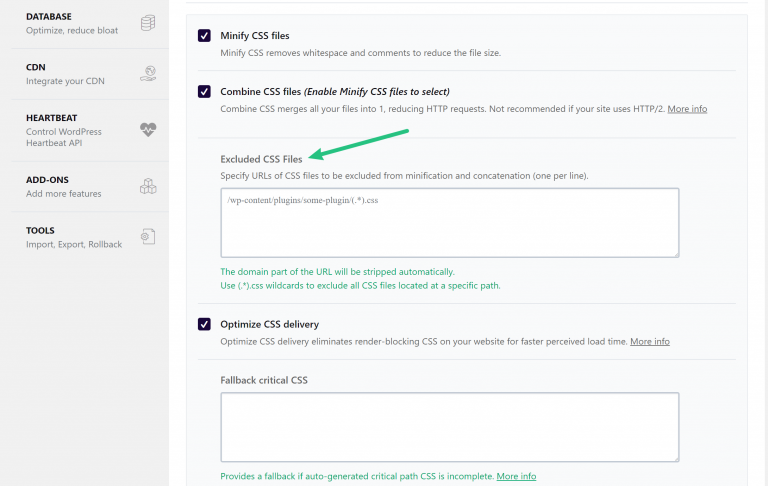Click the Excluded CSS Files textarea resize handle
The height and width of the screenshot is (486, 768).
pyautogui.click(x=675, y=253)
